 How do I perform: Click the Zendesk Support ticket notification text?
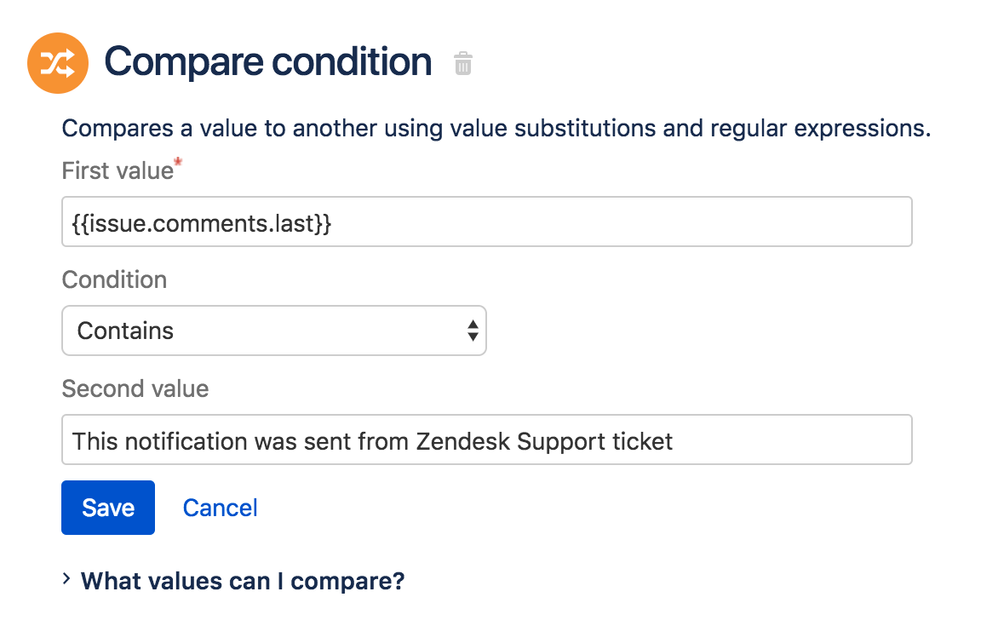point(372,440)
